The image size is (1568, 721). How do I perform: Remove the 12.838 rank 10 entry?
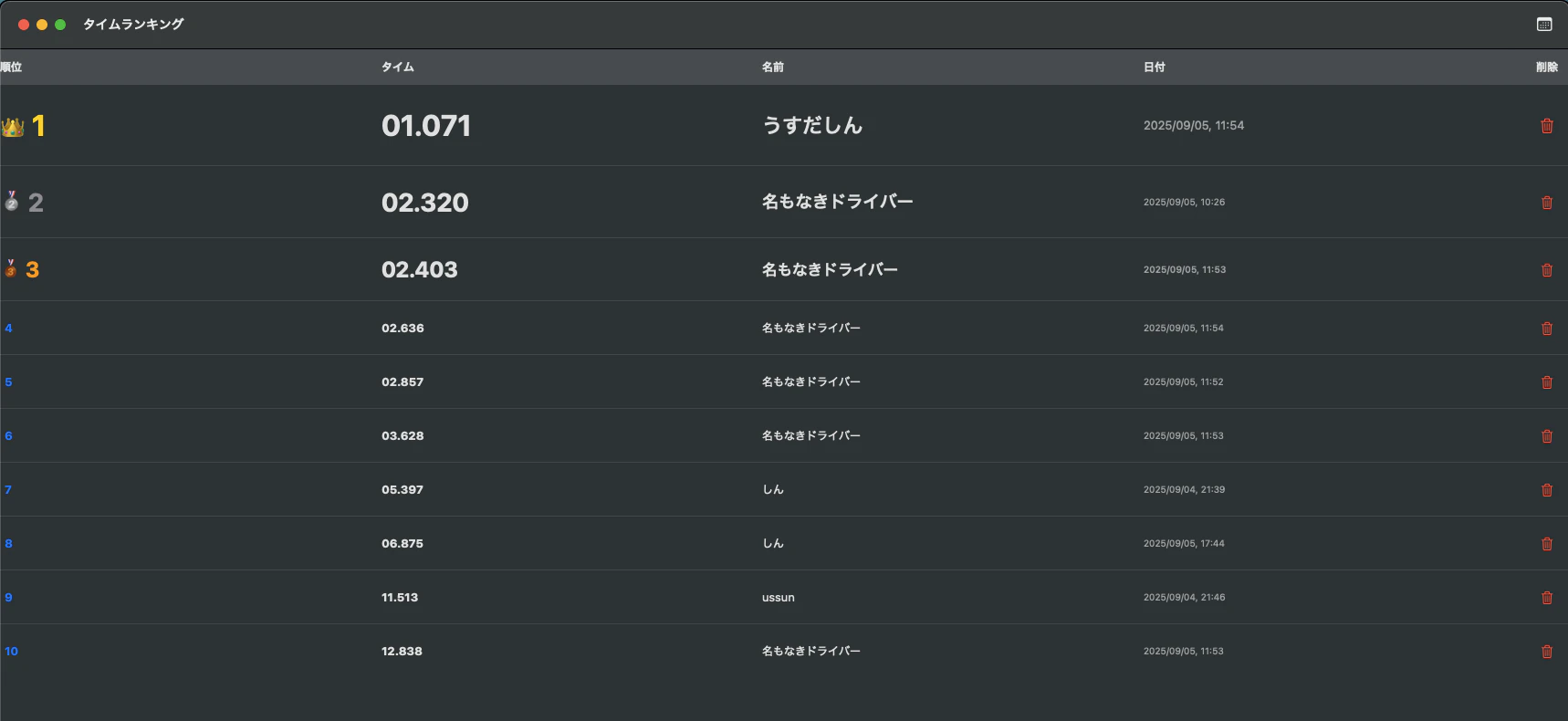point(1547,652)
